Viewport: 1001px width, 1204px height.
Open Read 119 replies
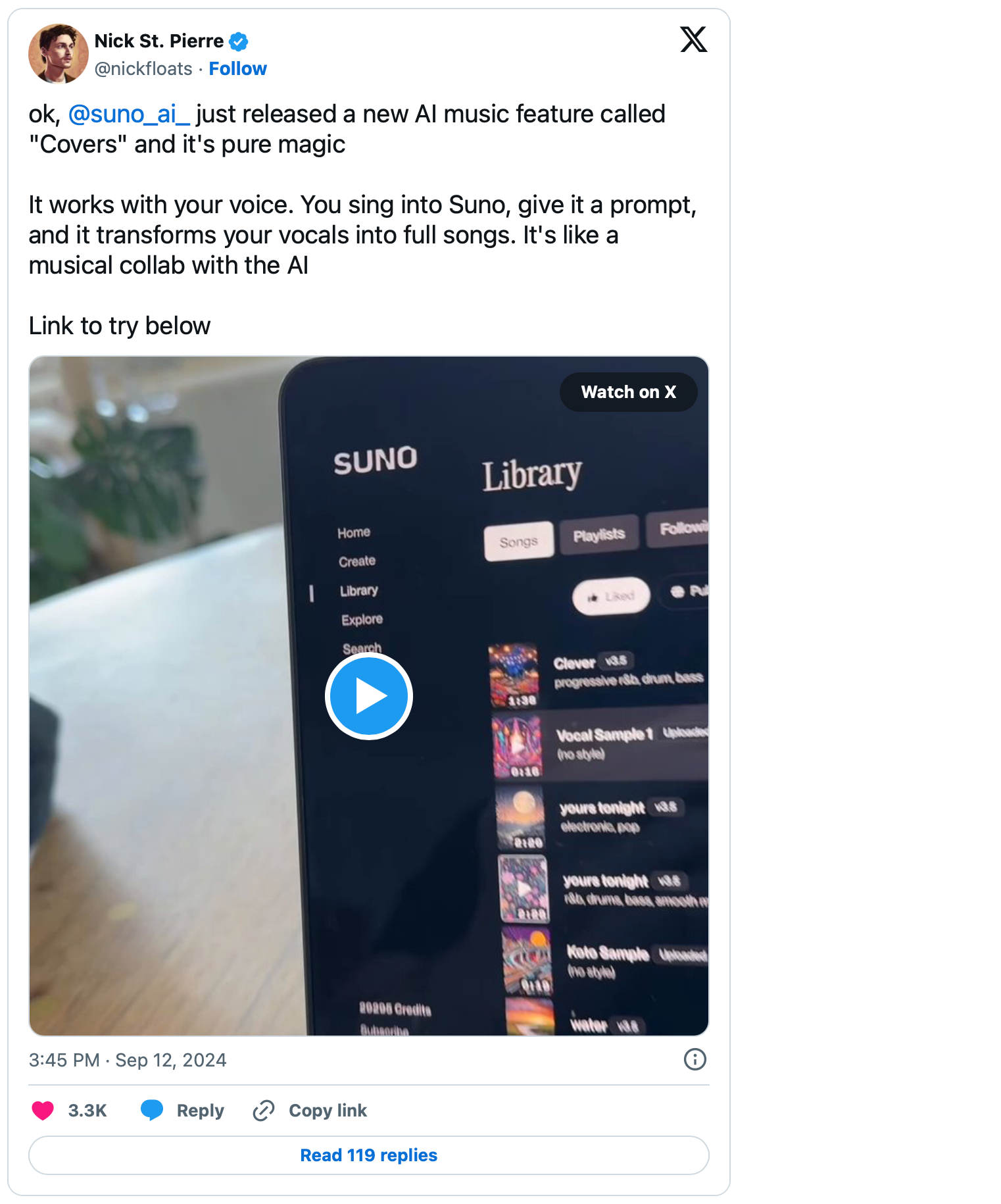(x=369, y=1155)
